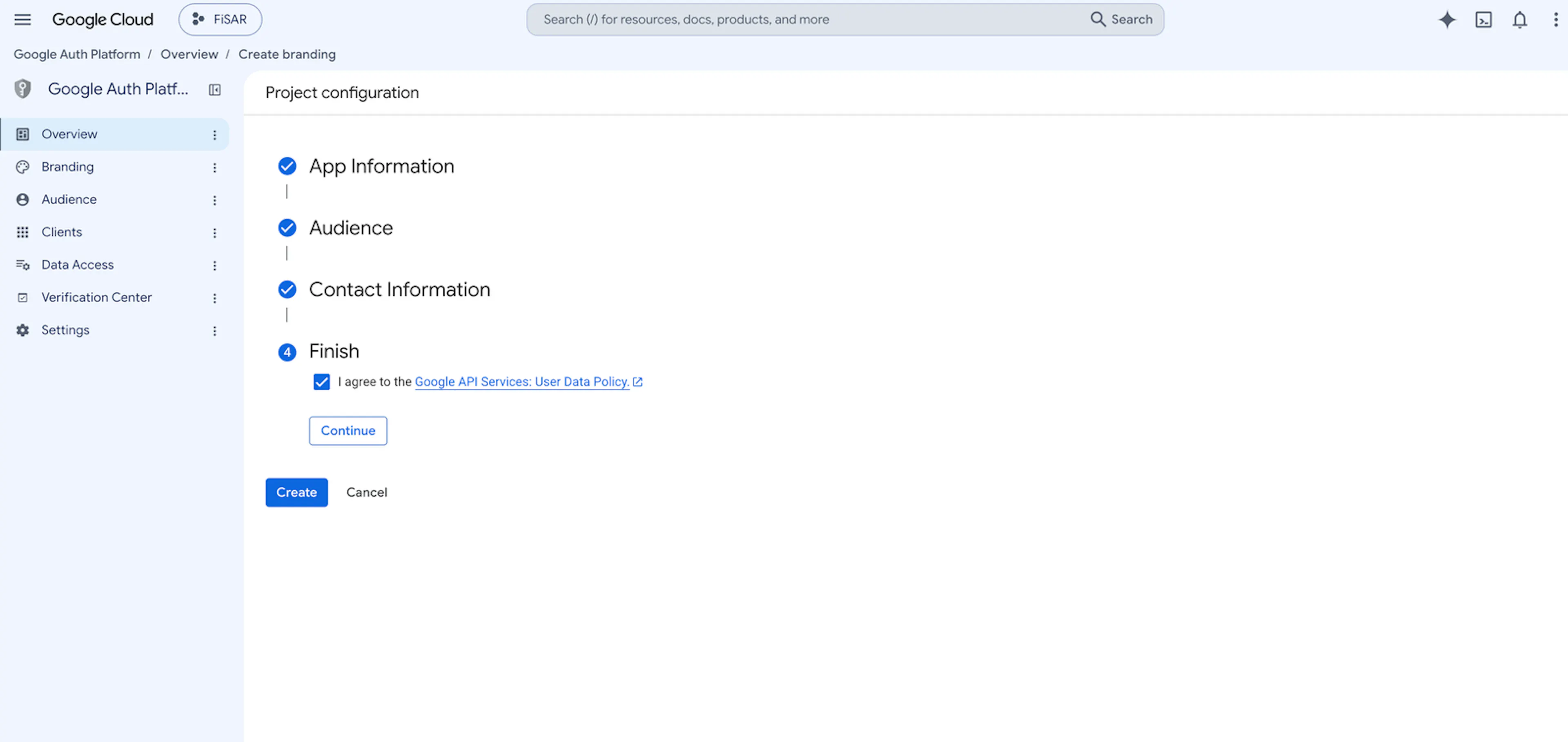Uncheck the User Data Policy agreement checkbox

(x=321, y=382)
